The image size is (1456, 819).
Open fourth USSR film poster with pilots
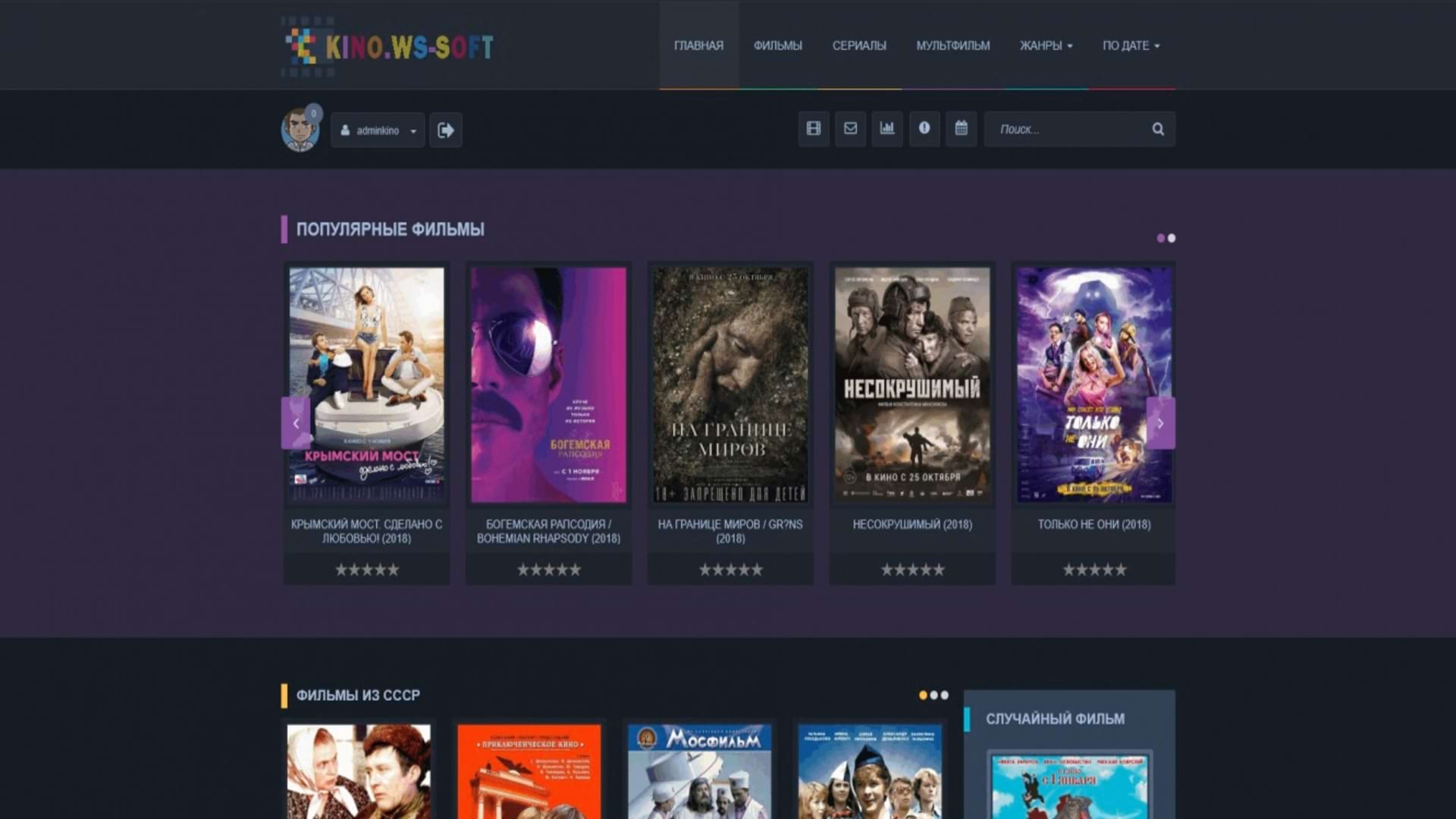tap(870, 771)
